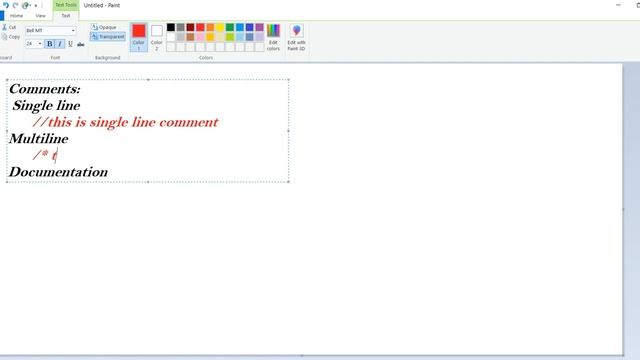The width and height of the screenshot is (640, 360).
Task: Pick the light turquoise color swatch
Action: click(x=240, y=37)
